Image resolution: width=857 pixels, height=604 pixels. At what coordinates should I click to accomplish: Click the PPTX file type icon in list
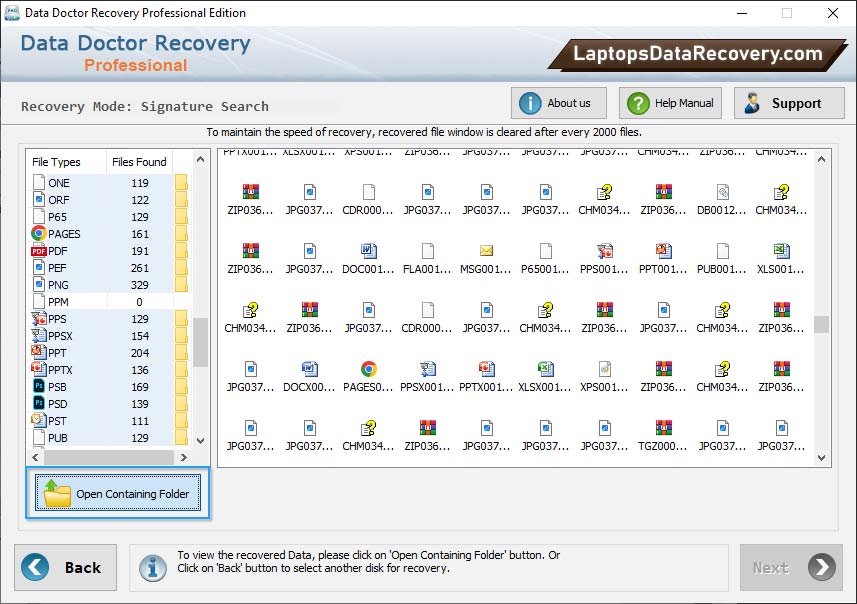tap(38, 370)
